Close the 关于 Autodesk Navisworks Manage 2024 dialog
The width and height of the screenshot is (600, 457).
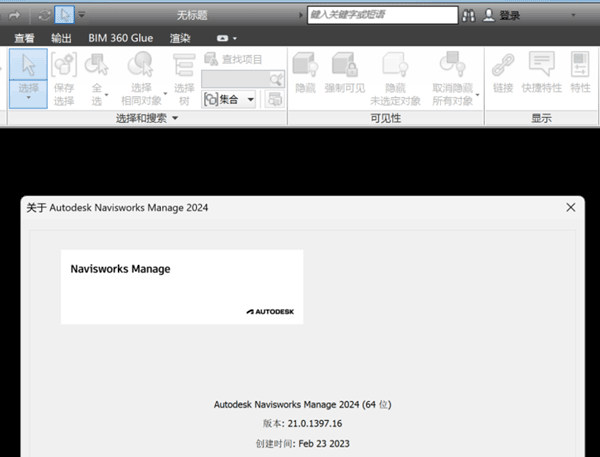coord(571,207)
